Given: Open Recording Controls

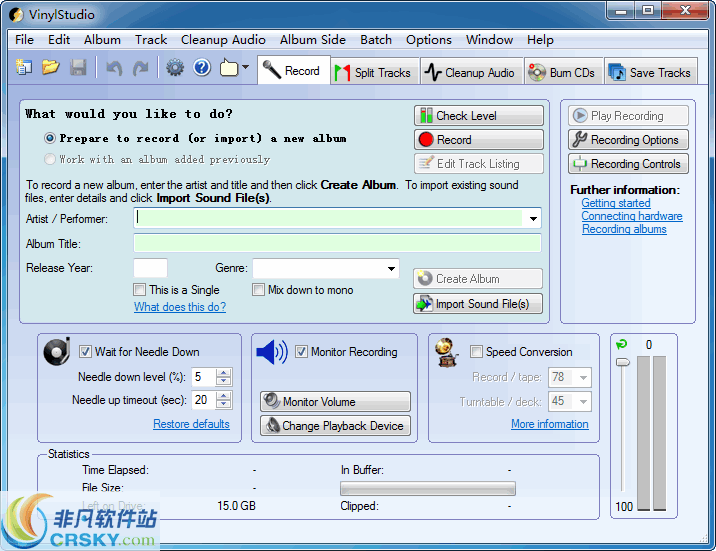Looking at the screenshot, I should [628, 163].
